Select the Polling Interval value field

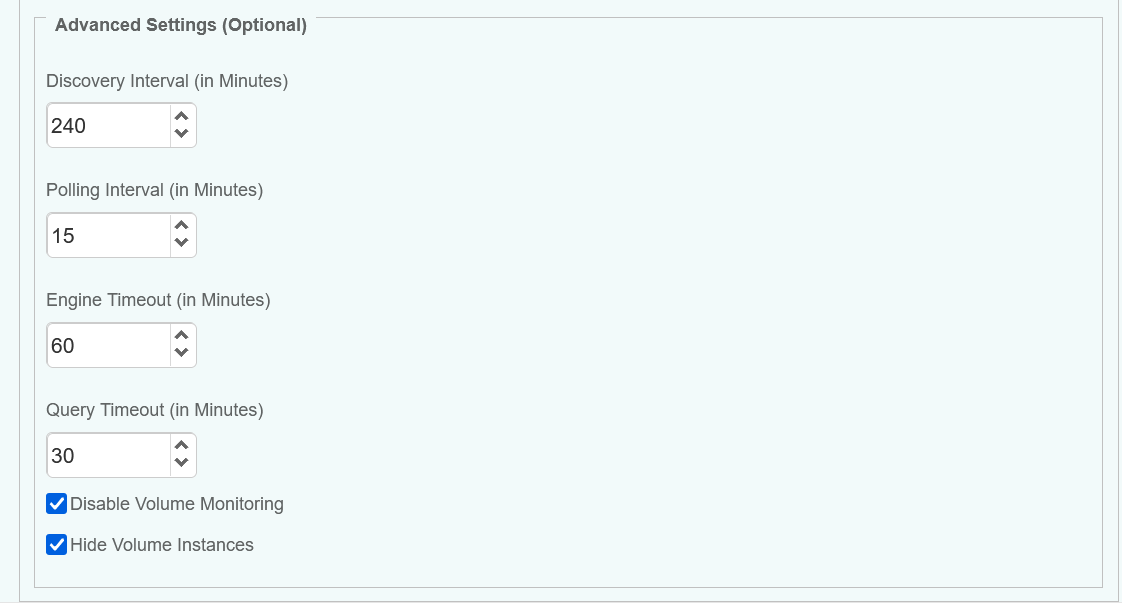pyautogui.click(x=108, y=235)
